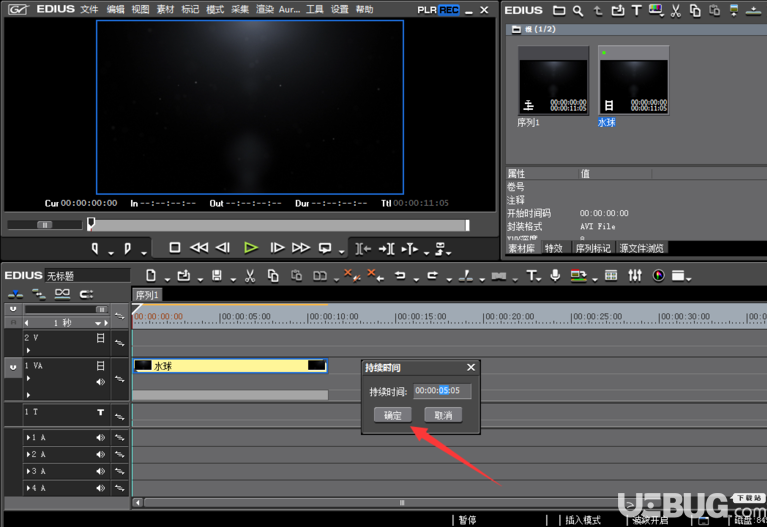Set In point marker icon
This screenshot has width=767, height=527.
pyautogui.click(x=95, y=249)
